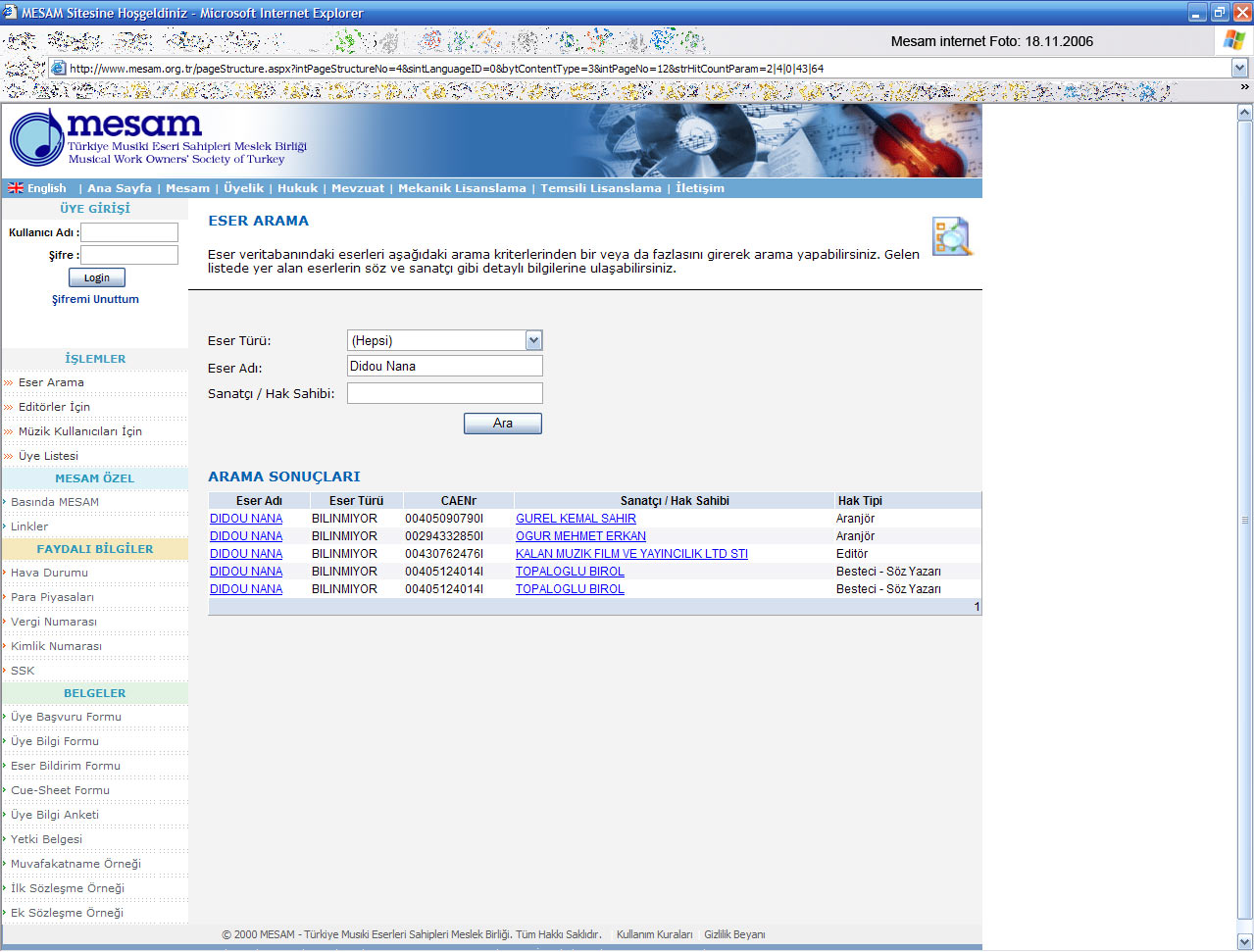The width and height of the screenshot is (1254, 952).
Task: Open KALAN MUZIK FILM VE YAYINCILIK LTD STI link
Action: click(x=631, y=554)
